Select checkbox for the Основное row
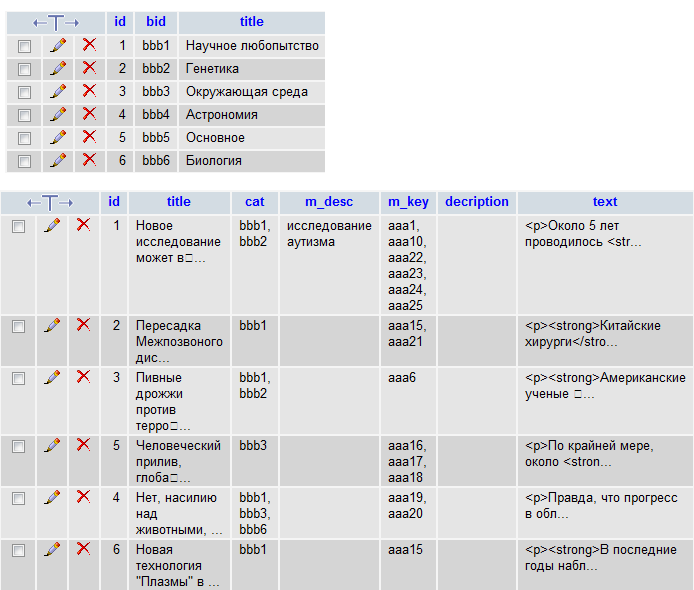 pos(24,138)
